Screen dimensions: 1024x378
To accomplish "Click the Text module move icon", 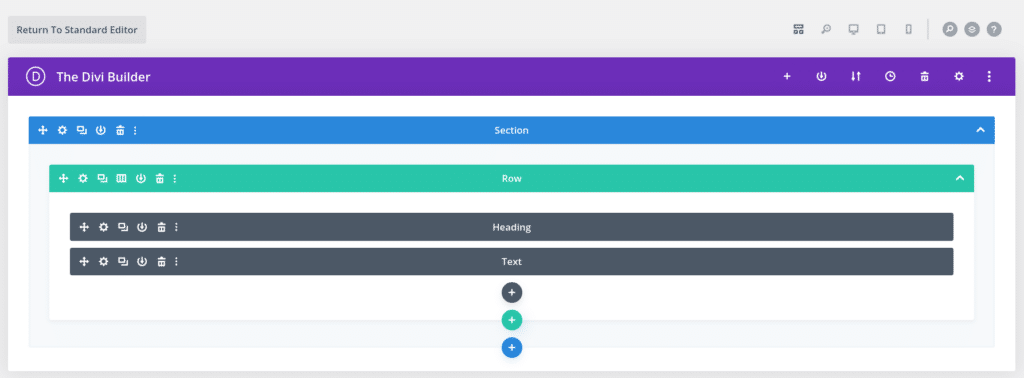I will click(84, 261).
